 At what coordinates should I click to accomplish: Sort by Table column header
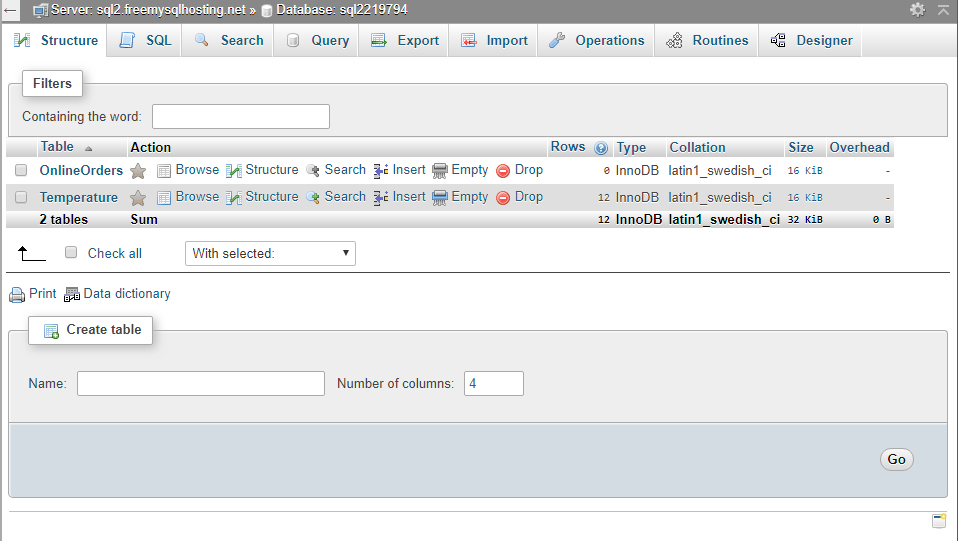click(x=57, y=147)
